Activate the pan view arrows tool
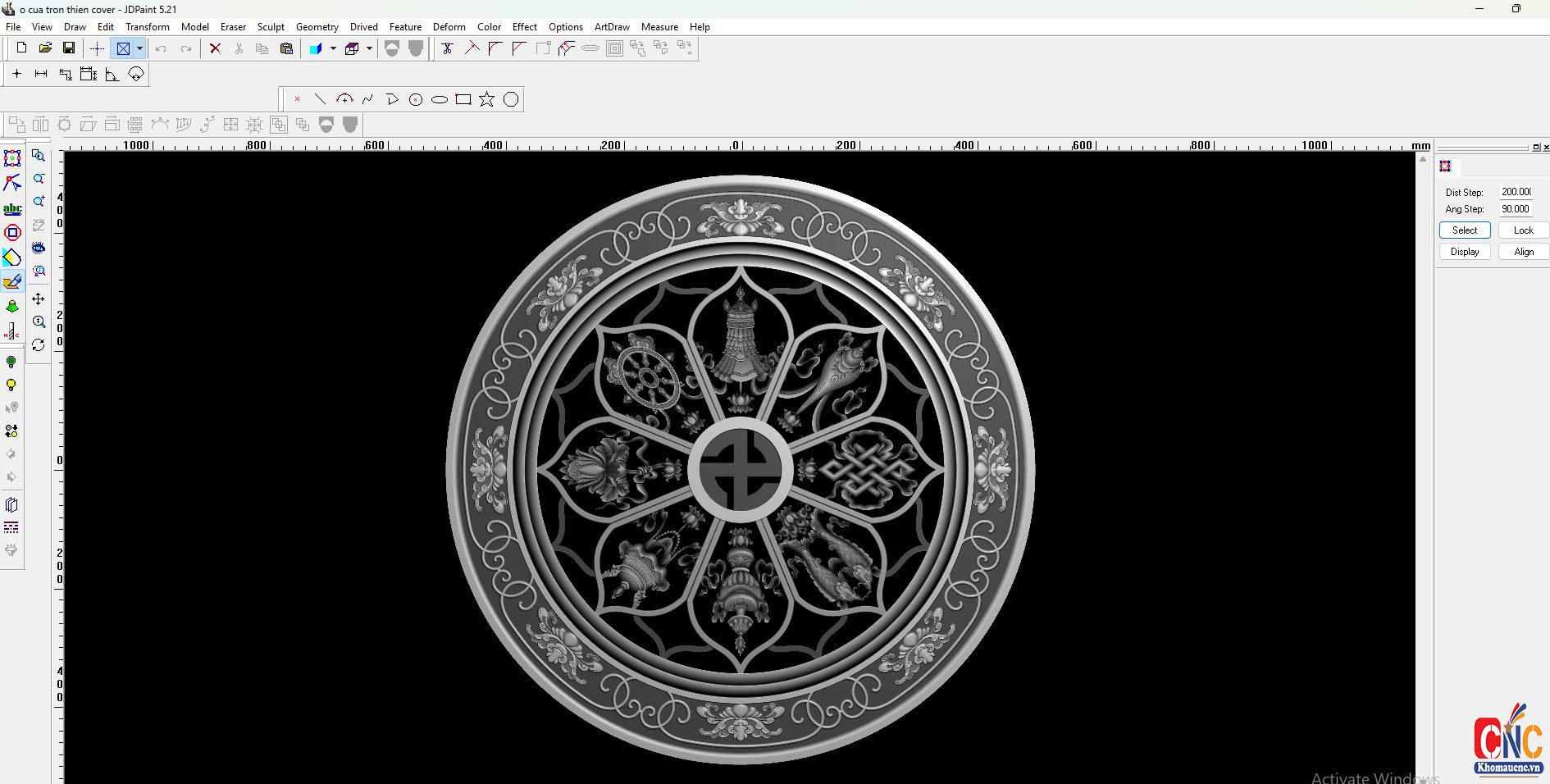 point(39,299)
